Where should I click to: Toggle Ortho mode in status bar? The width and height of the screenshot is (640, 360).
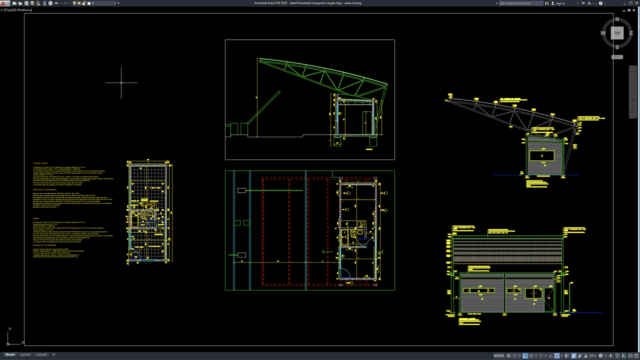coord(525,356)
